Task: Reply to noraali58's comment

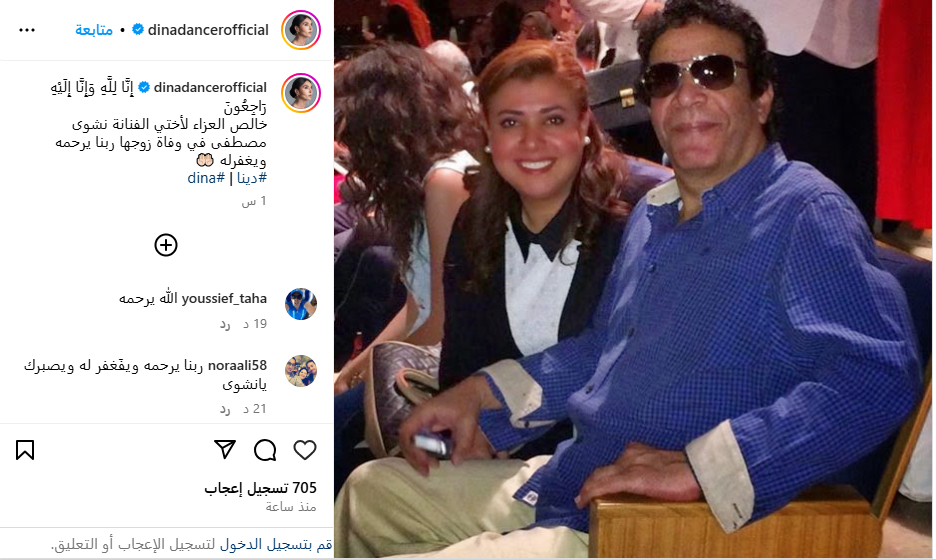Action: 225,409
